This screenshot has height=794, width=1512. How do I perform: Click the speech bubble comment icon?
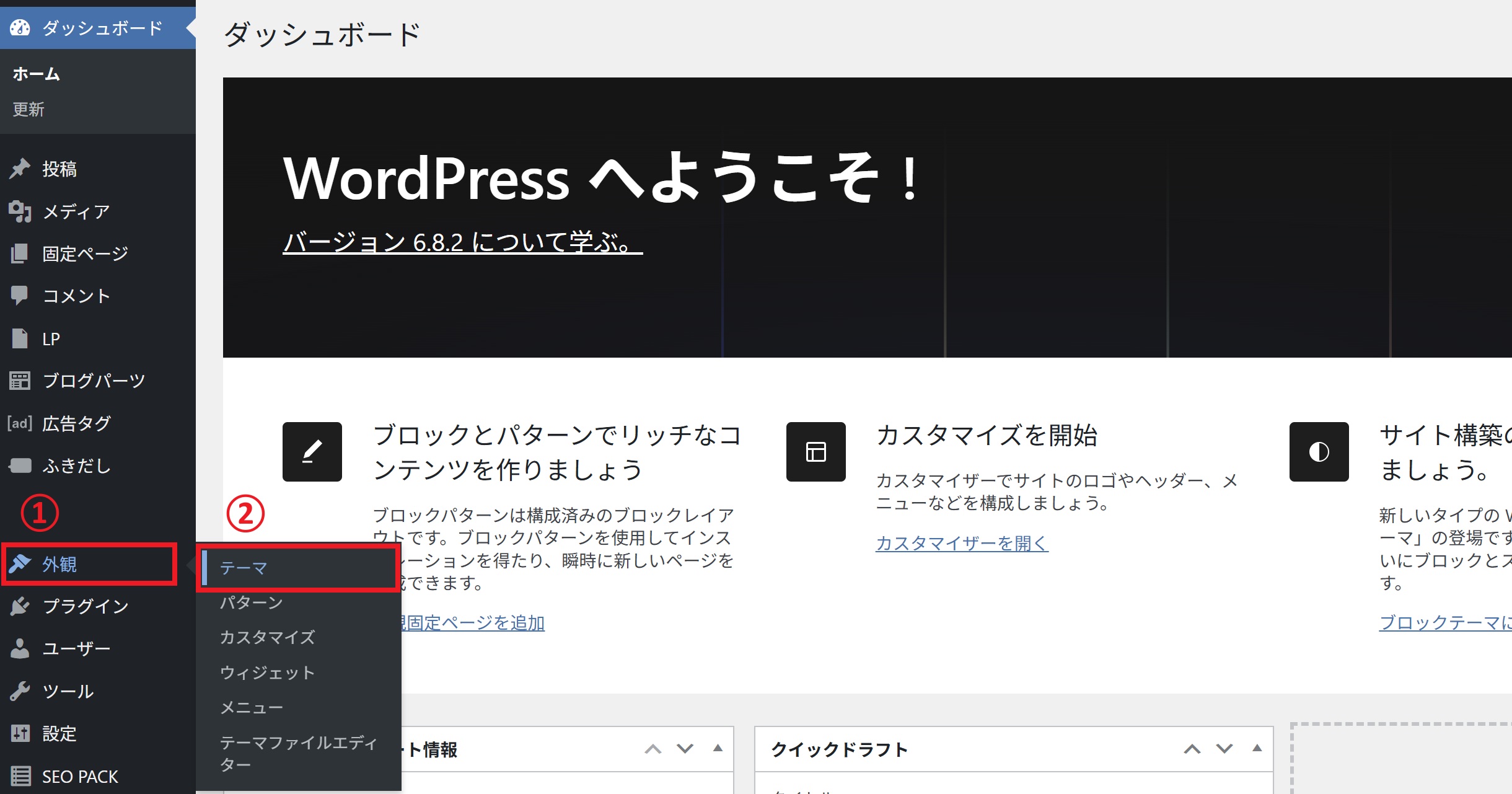point(20,296)
